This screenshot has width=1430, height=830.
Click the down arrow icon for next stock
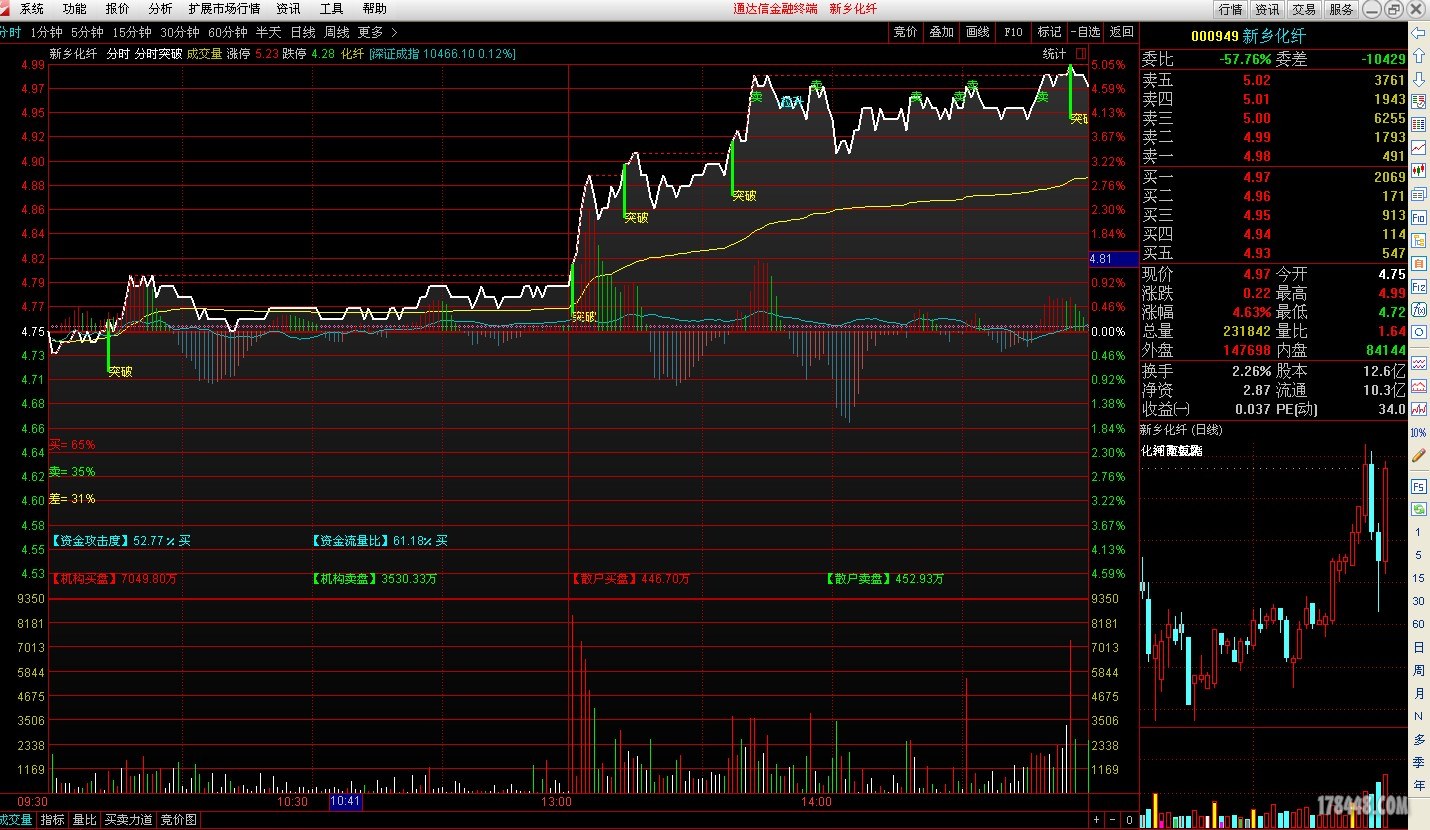(1418, 78)
